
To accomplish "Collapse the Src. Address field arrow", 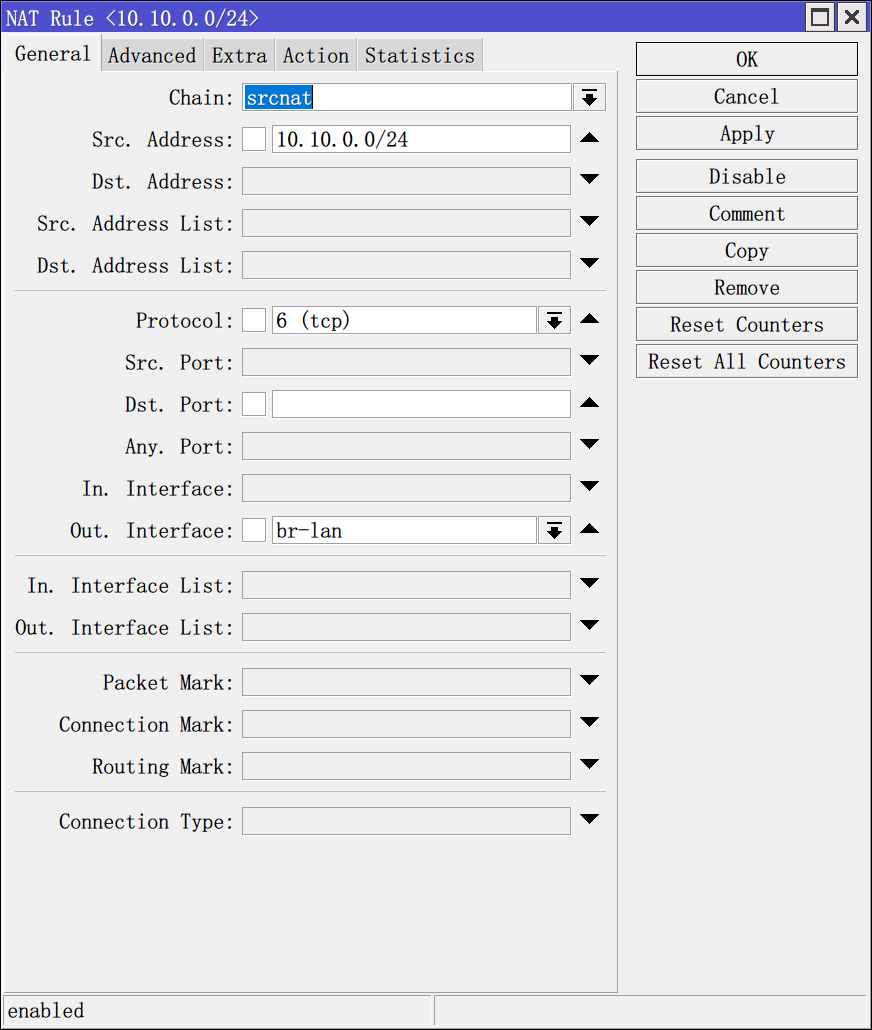I will [589, 138].
